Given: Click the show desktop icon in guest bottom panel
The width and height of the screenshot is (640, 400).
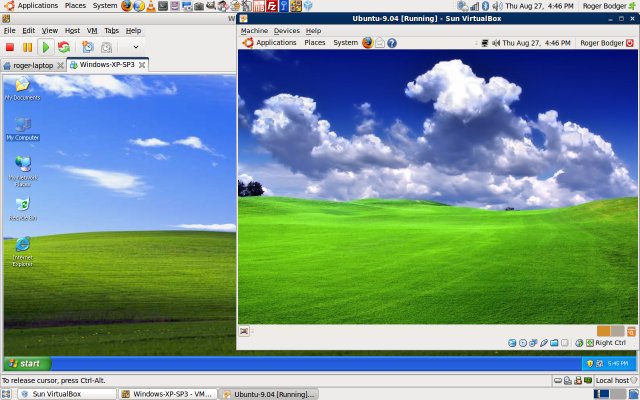Looking at the screenshot, I should pos(244,331).
